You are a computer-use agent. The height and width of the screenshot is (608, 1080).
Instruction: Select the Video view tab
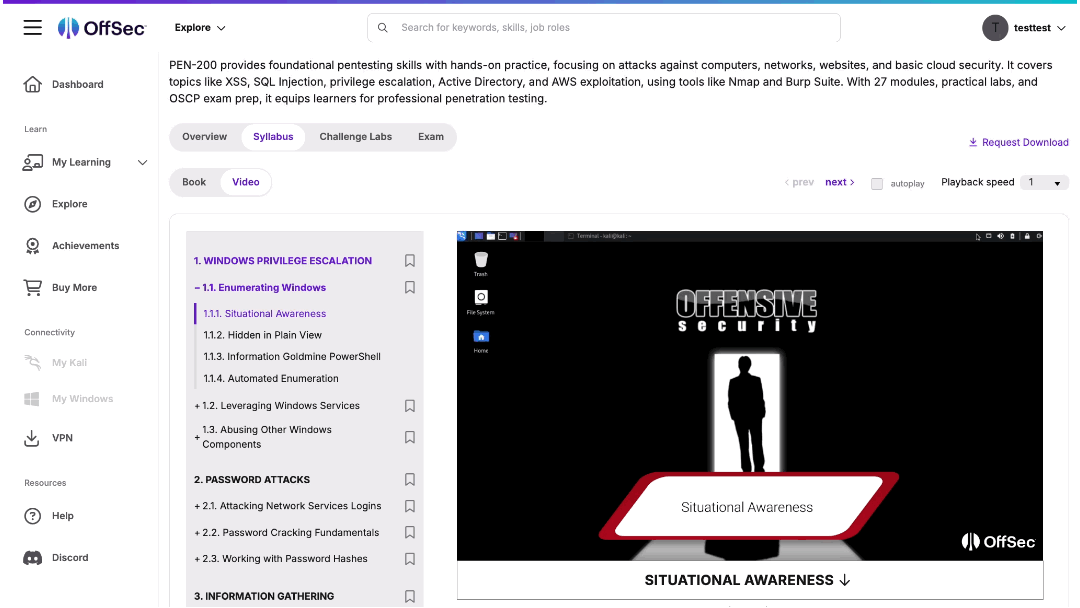click(x=246, y=182)
